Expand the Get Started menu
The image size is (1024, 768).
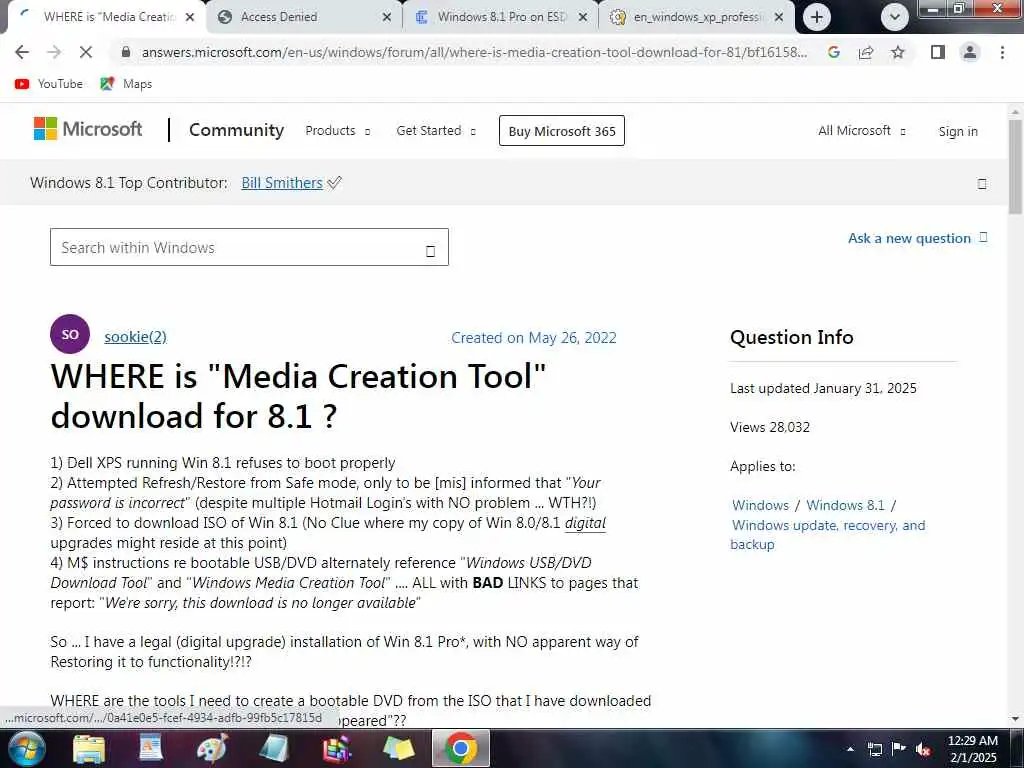coord(436,131)
